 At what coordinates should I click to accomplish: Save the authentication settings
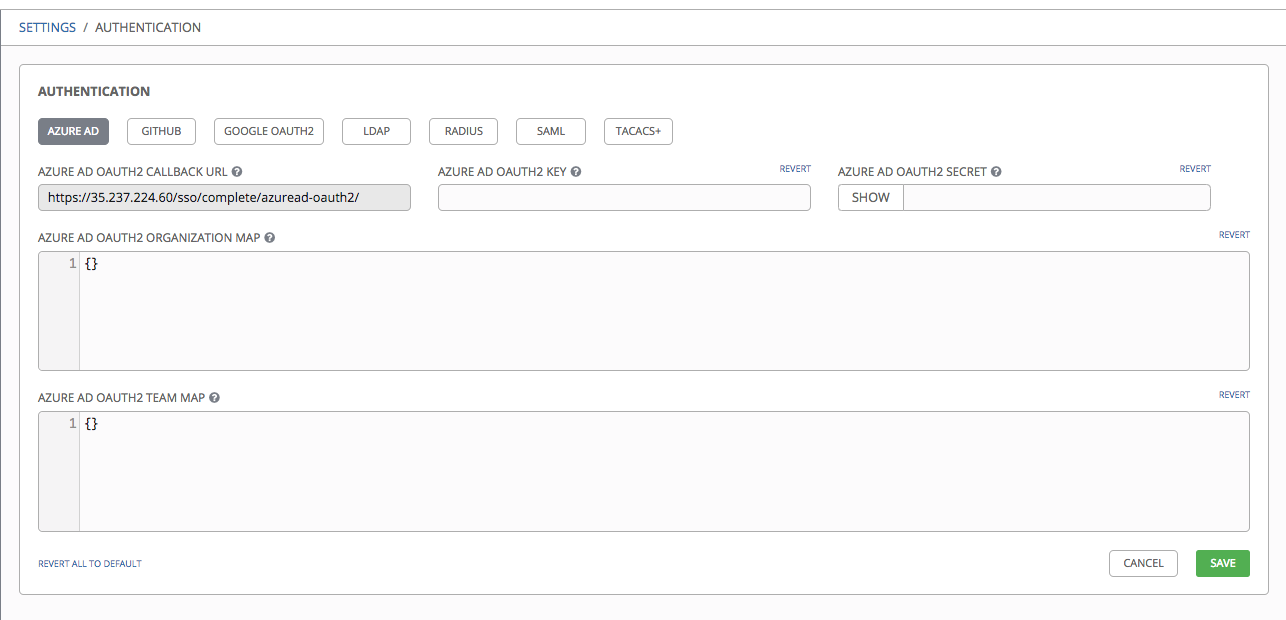(x=1222, y=563)
